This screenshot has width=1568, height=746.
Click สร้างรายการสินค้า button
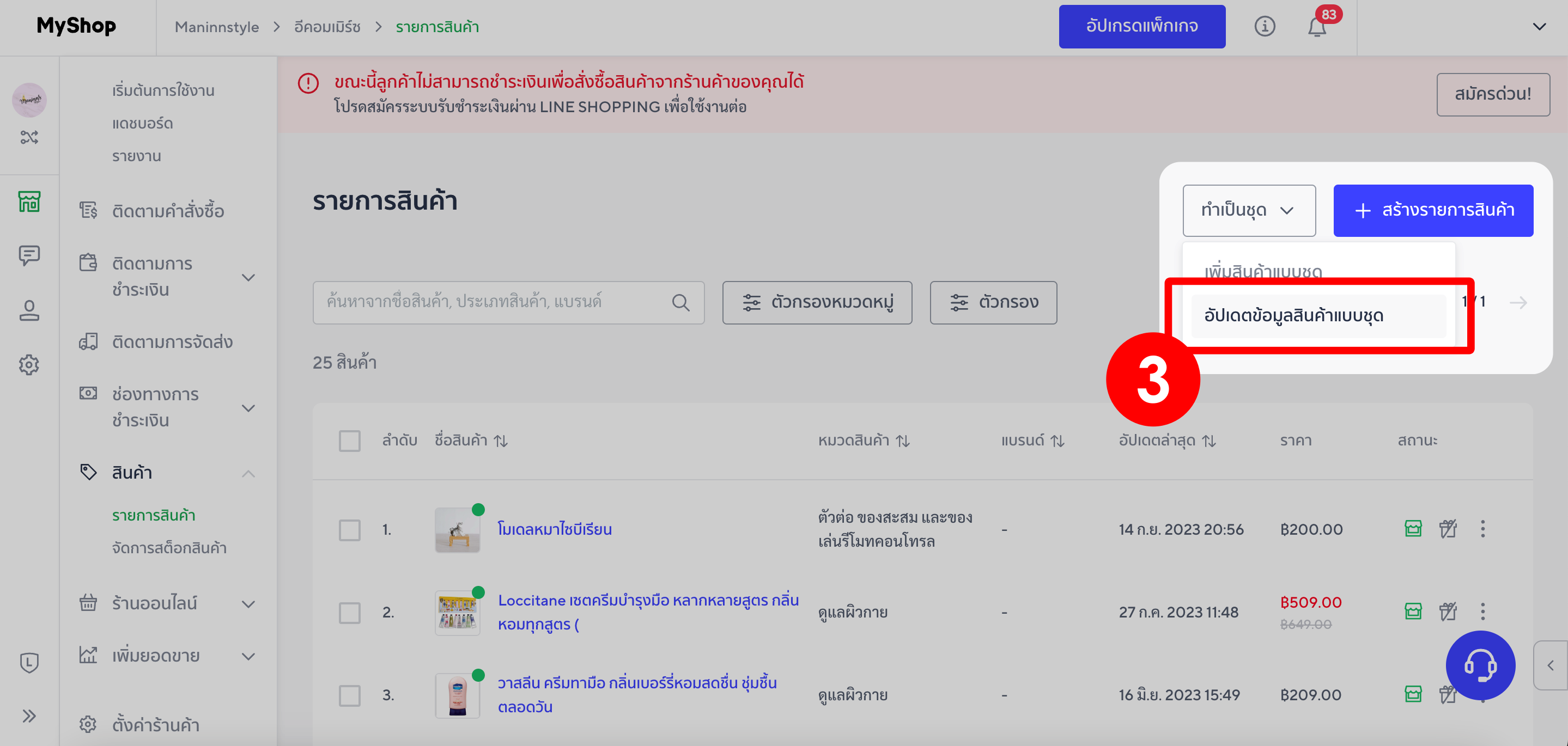[1433, 211]
